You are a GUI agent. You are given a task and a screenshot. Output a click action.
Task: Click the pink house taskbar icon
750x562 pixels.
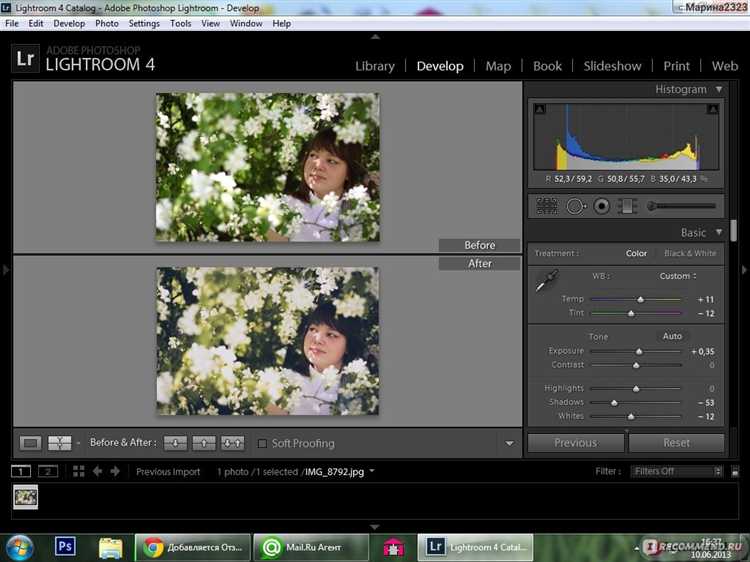click(x=394, y=548)
